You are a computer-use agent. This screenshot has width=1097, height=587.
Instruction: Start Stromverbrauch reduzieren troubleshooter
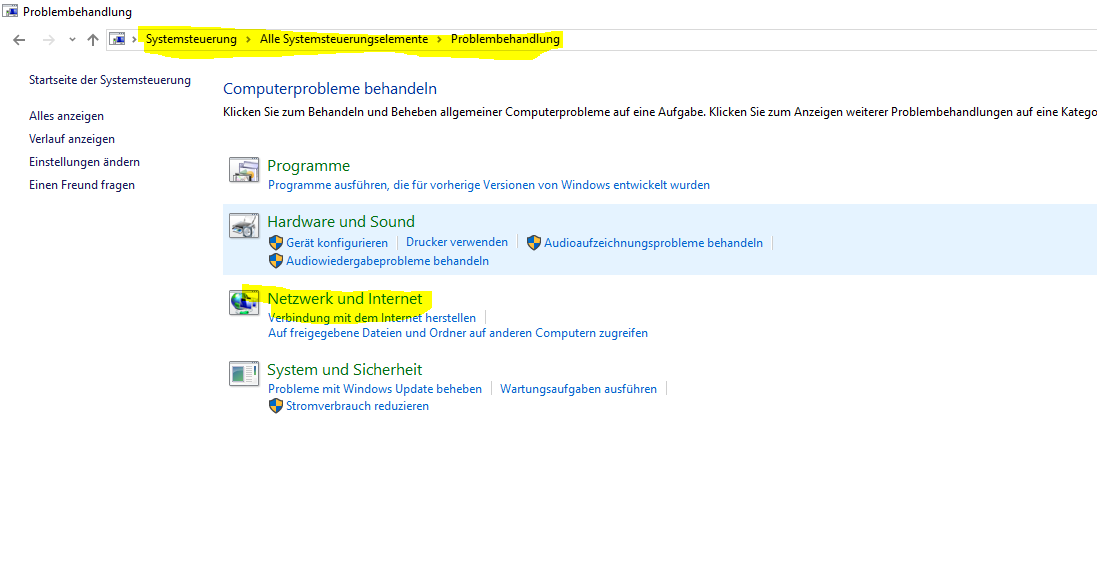358,406
